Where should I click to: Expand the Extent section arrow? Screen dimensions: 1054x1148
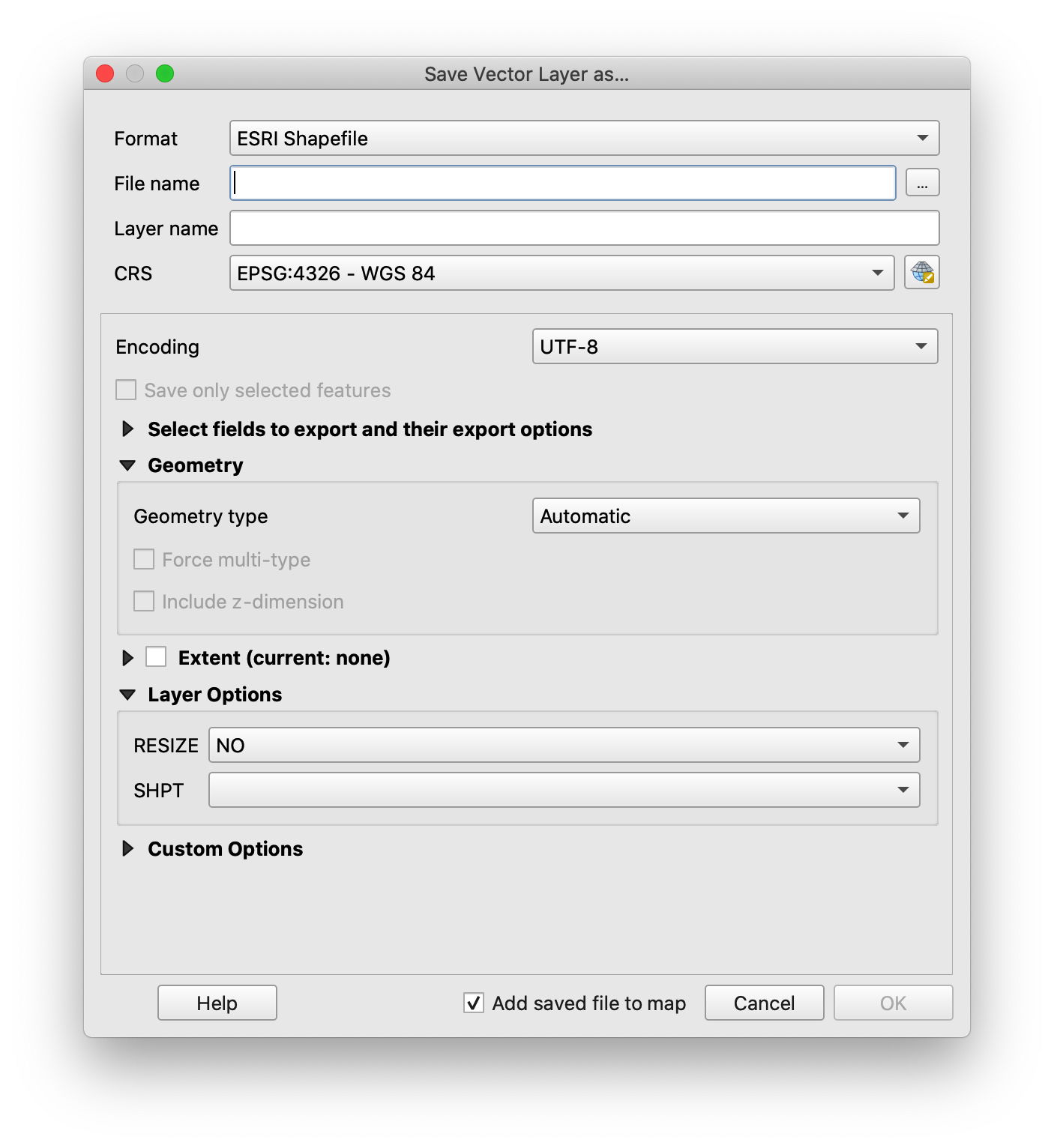click(128, 658)
